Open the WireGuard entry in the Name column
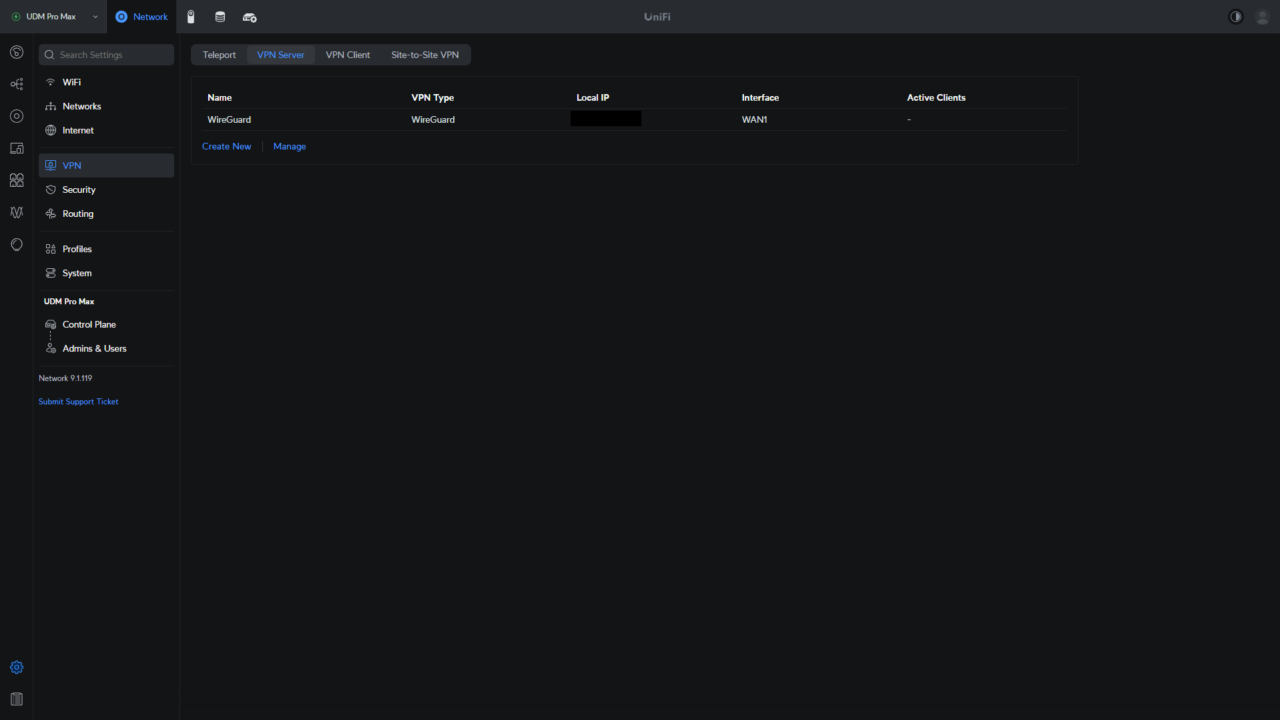1280x720 pixels. [229, 119]
